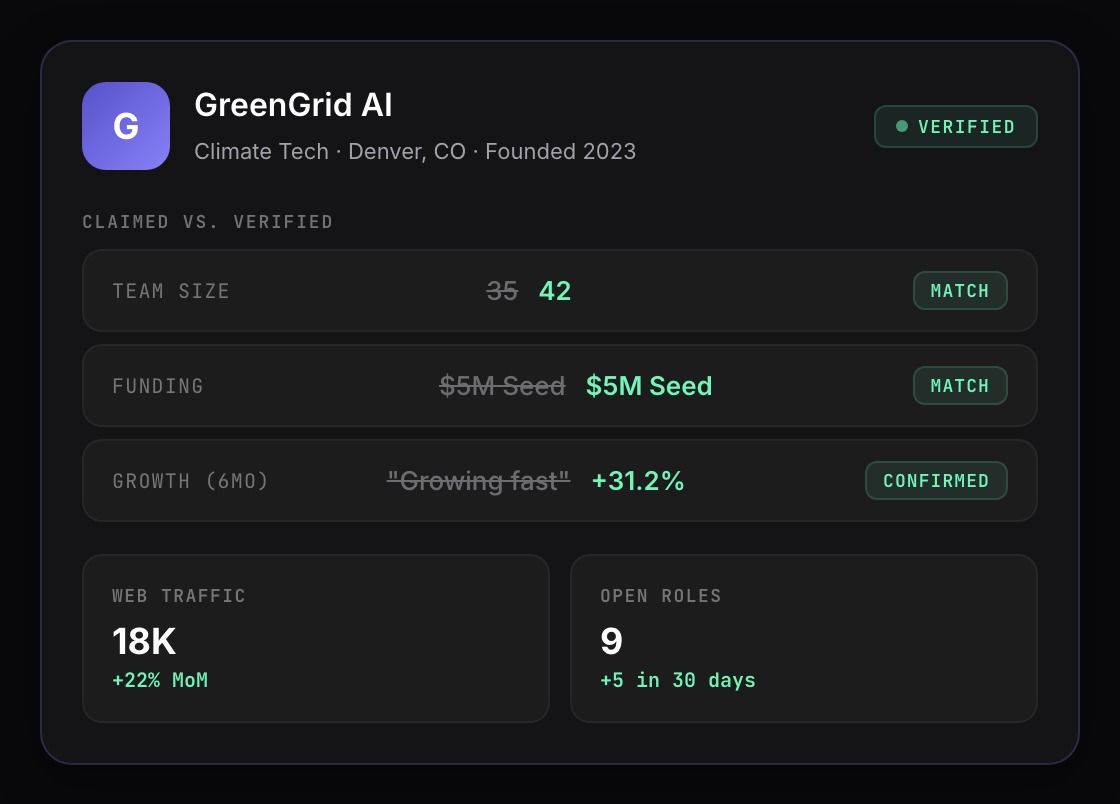Image resolution: width=1120 pixels, height=804 pixels.
Task: Click the open roles count 9
Action: 611,641
